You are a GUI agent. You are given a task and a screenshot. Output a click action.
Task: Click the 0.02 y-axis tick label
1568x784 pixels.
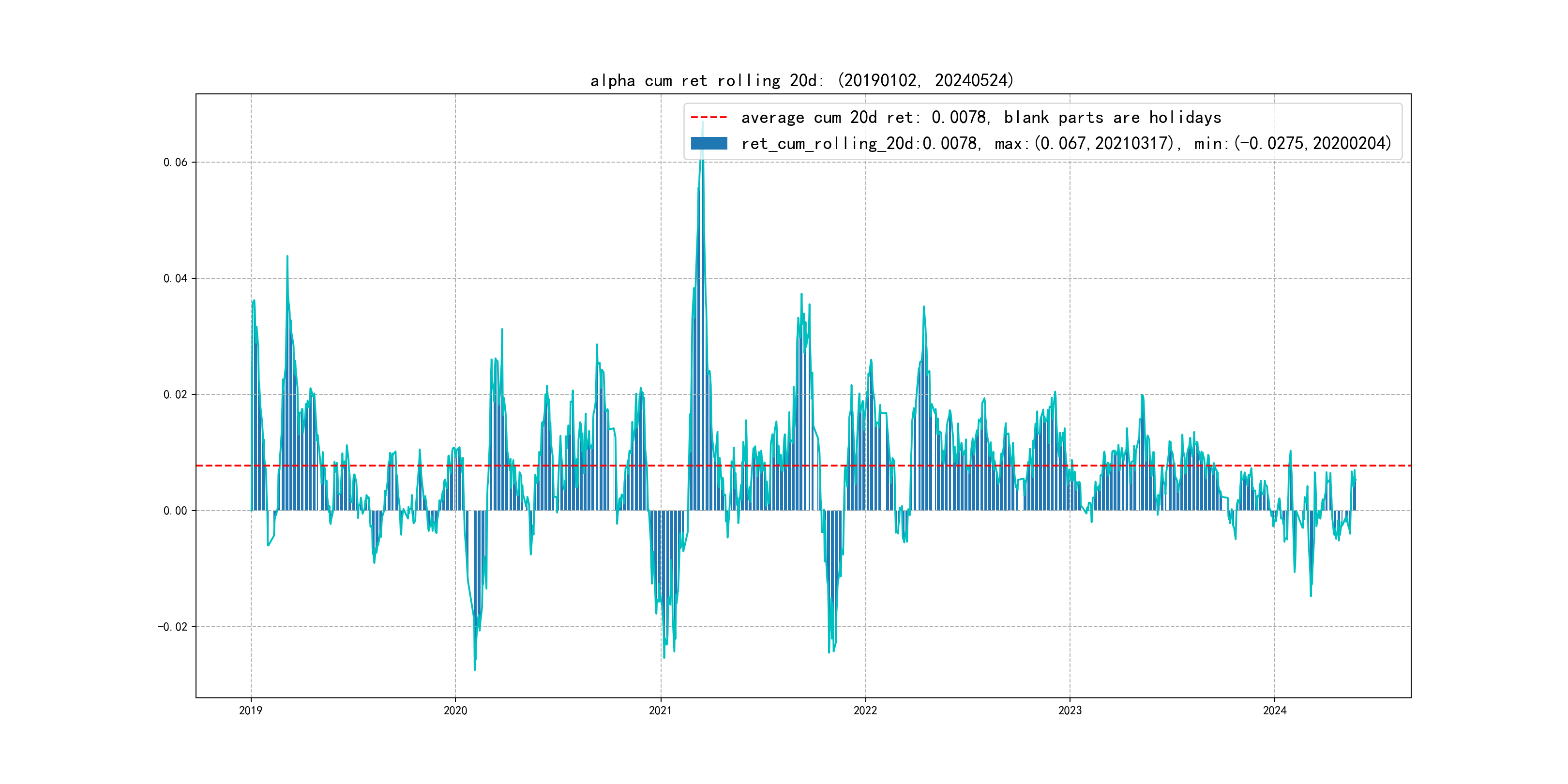coord(175,394)
